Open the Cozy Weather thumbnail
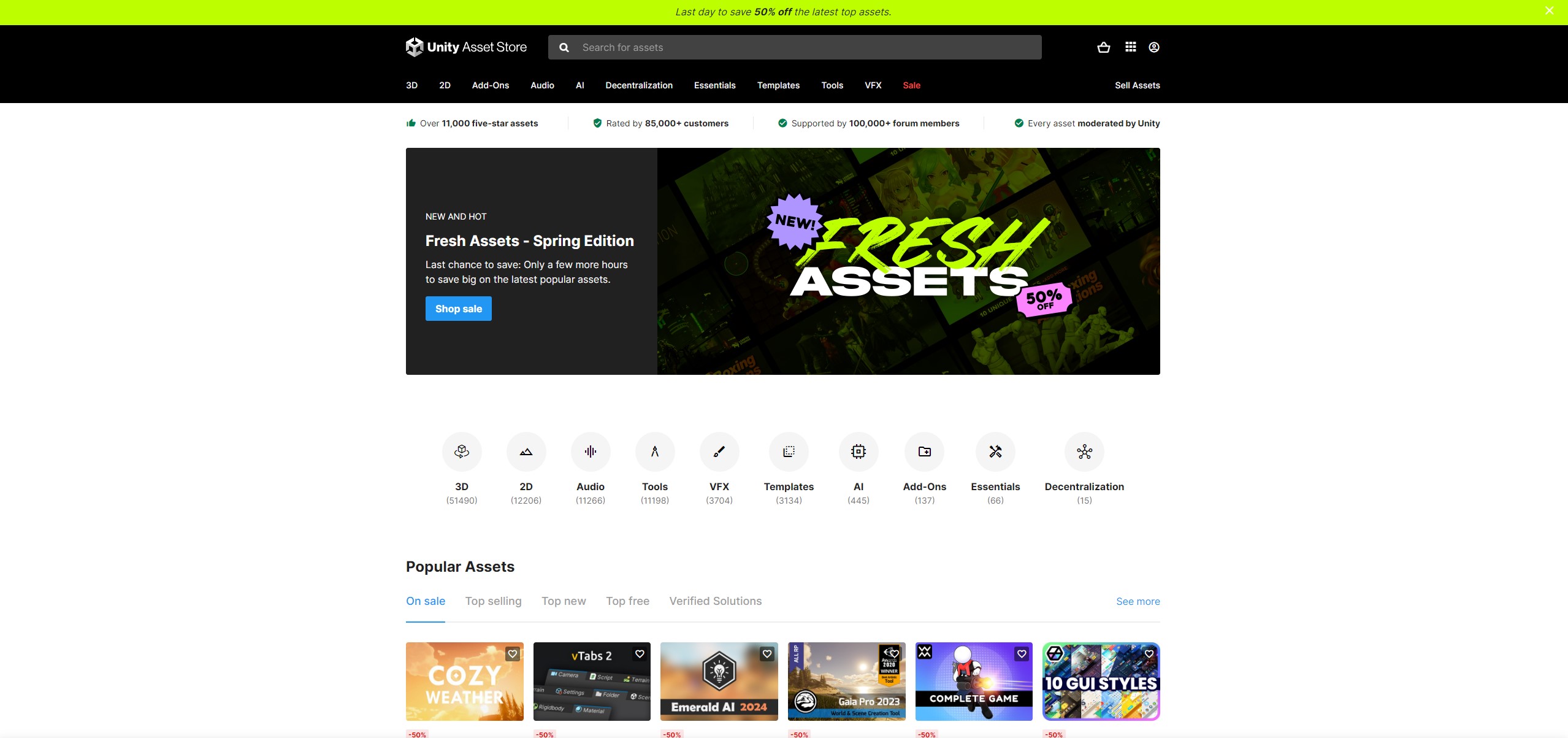 pos(464,682)
